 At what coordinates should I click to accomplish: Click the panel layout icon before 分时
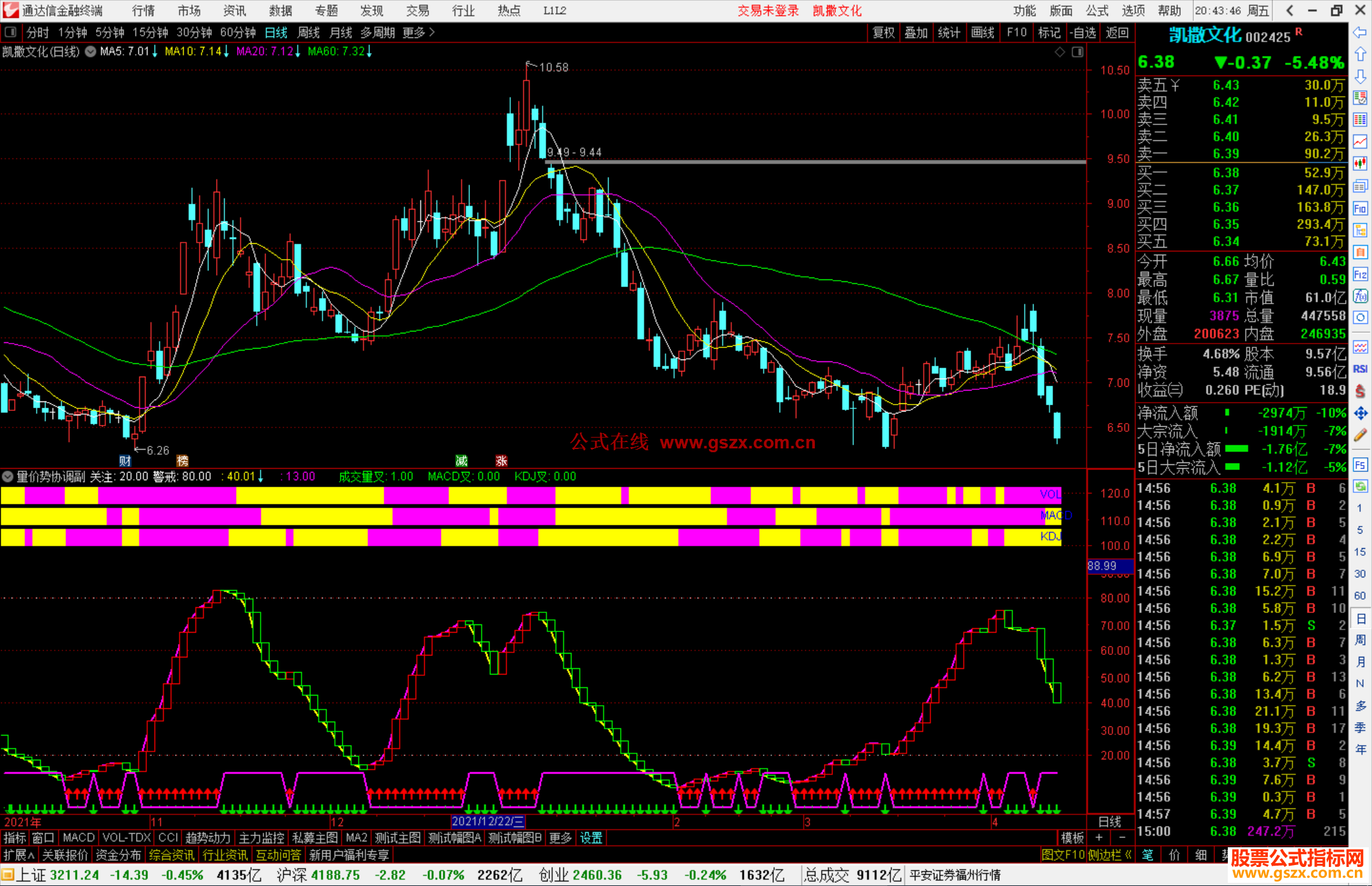[10, 32]
